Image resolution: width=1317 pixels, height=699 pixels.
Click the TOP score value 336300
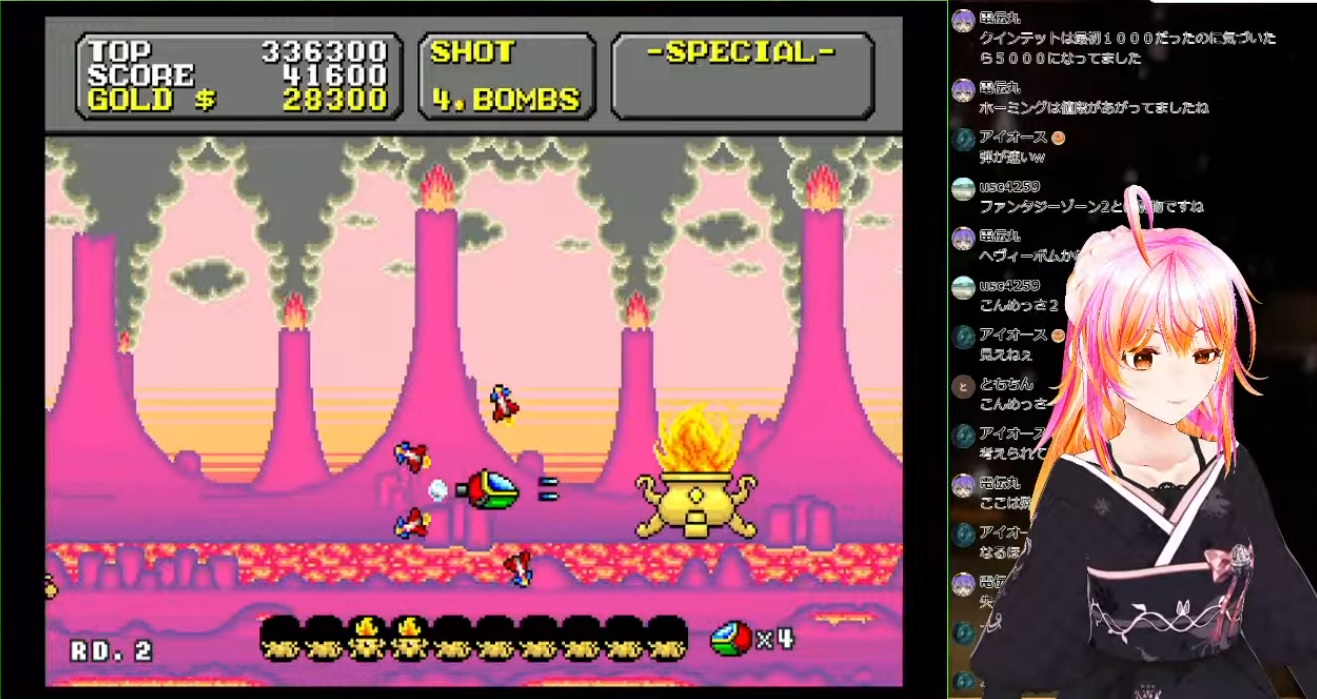point(324,52)
